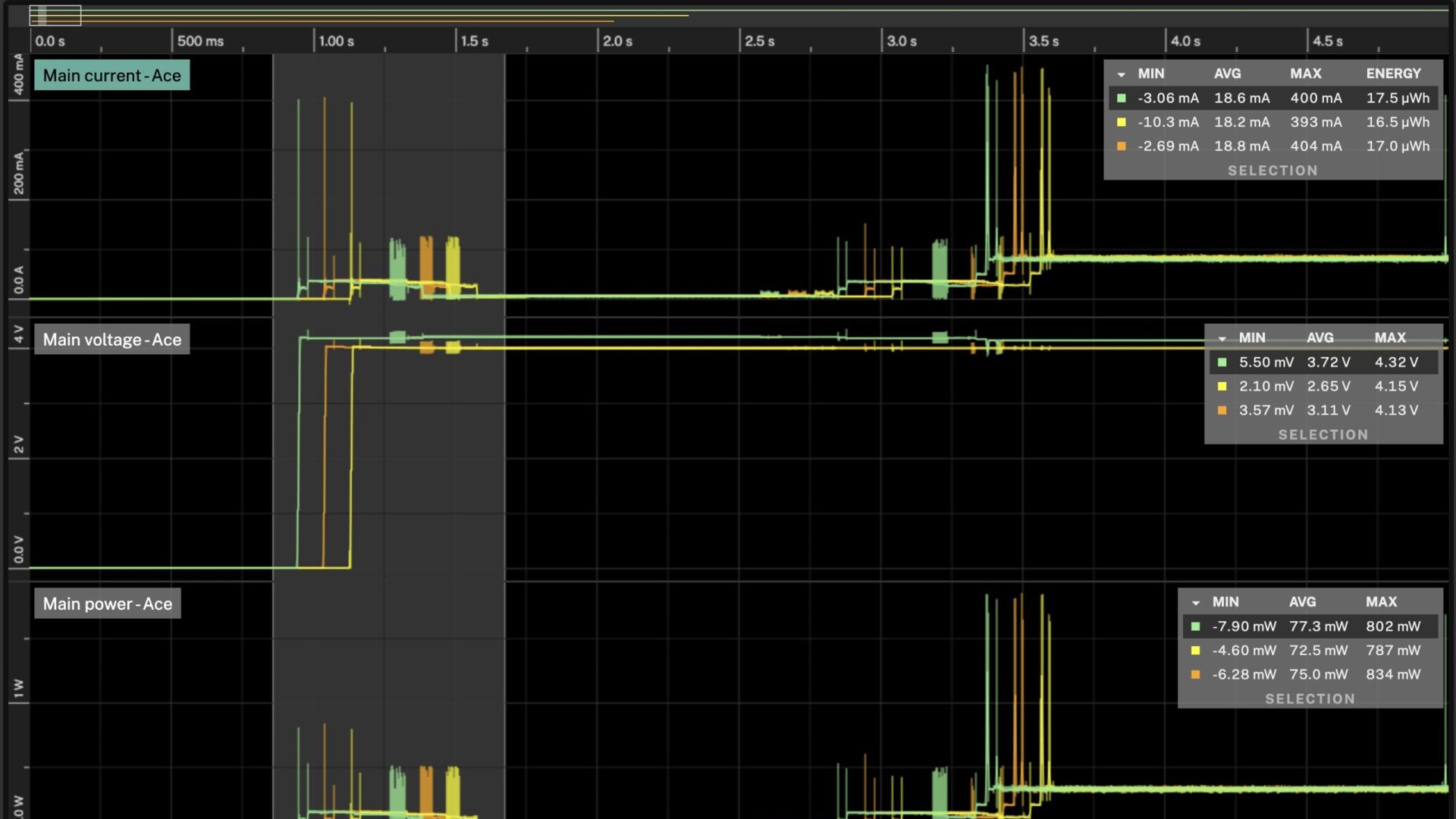Click orange swatch in power statistics panel

[x=1195, y=675]
